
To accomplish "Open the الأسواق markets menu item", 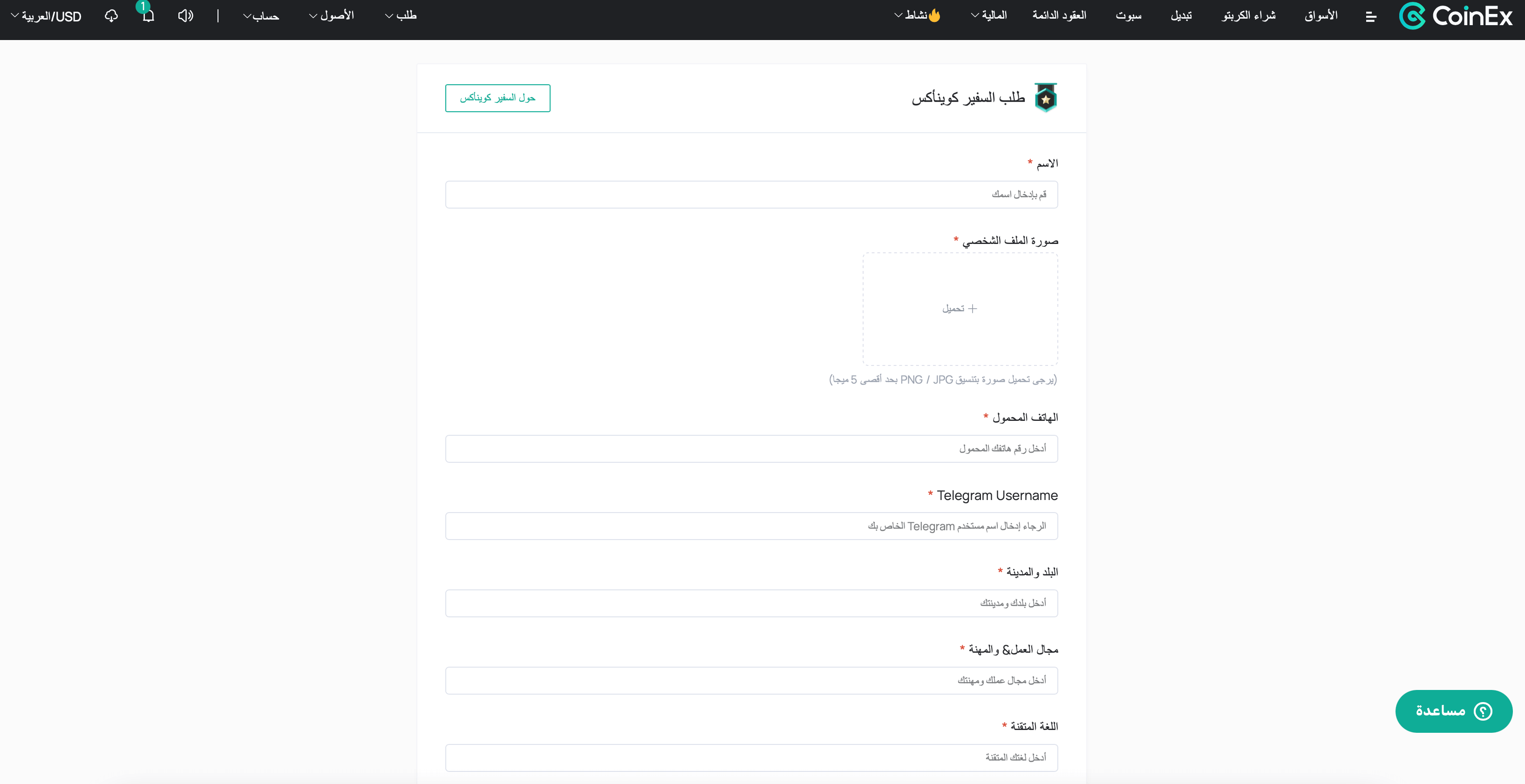I will pyautogui.click(x=1321, y=15).
